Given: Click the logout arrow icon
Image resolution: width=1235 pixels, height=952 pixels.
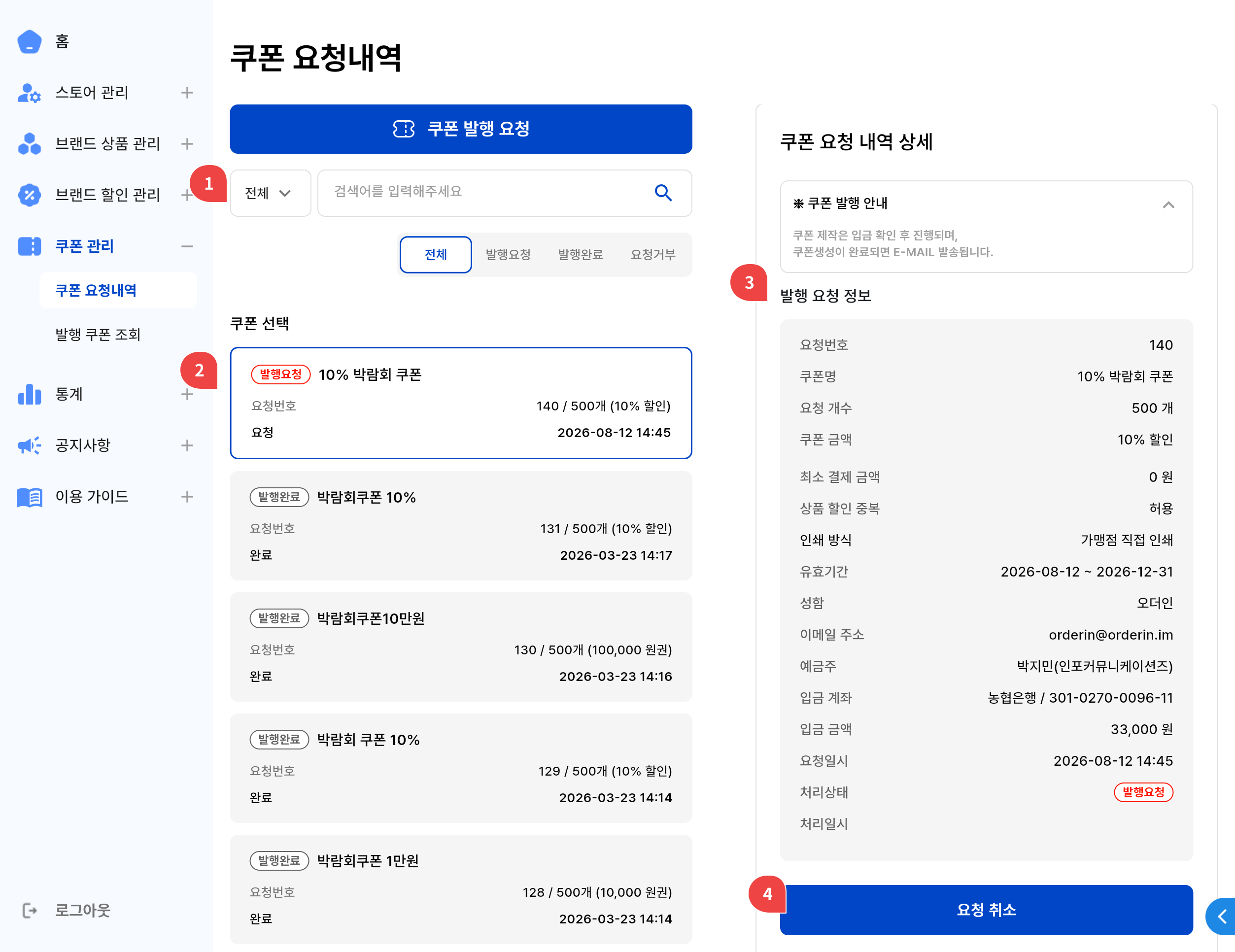Looking at the screenshot, I should [30, 910].
